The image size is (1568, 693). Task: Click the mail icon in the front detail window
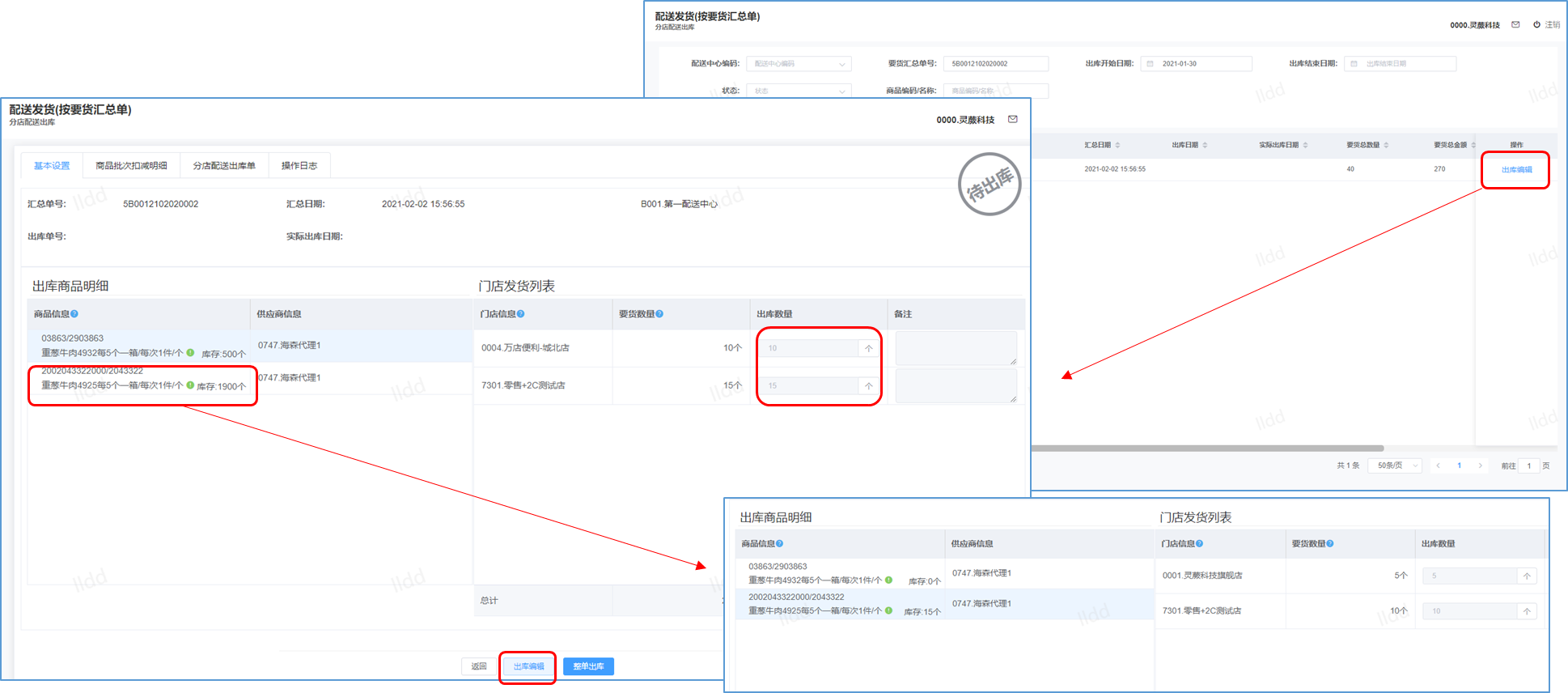pyautogui.click(x=1012, y=119)
